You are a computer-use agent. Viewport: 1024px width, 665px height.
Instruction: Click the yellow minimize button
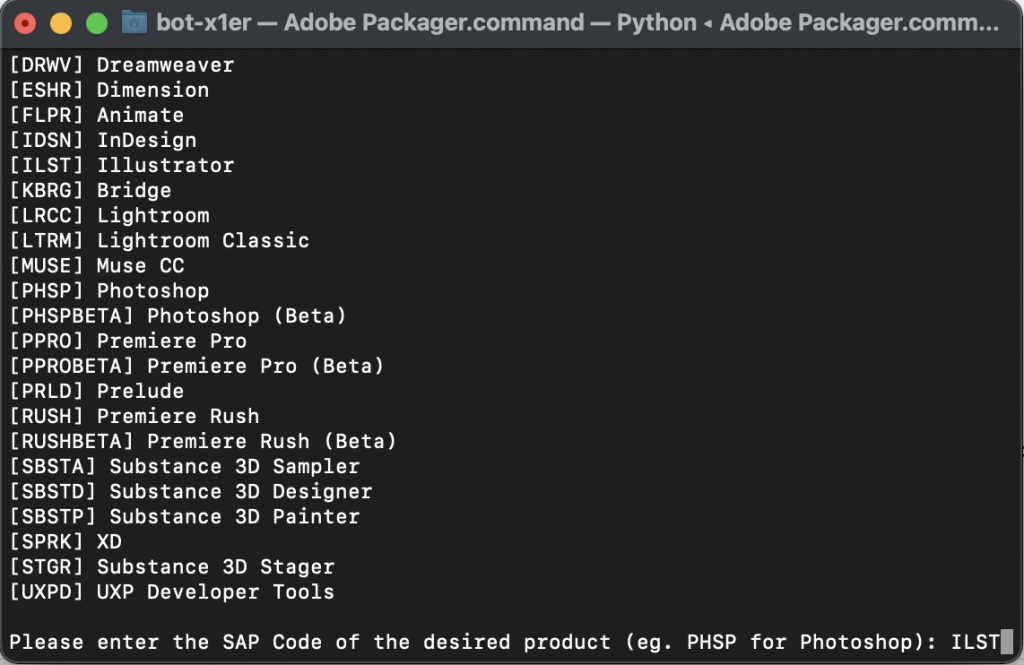click(x=61, y=22)
